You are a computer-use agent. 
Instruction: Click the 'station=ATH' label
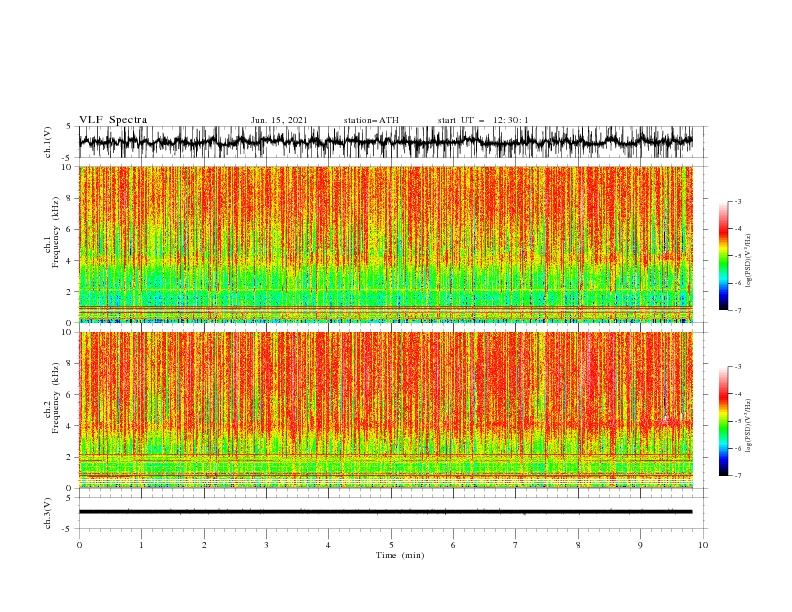click(371, 120)
